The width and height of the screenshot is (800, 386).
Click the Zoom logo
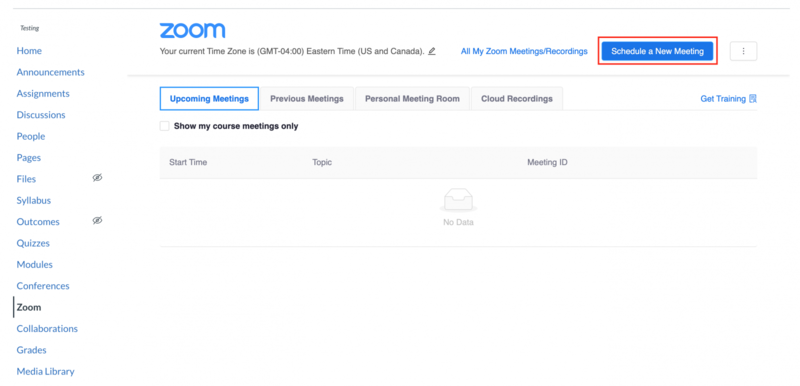coord(192,31)
